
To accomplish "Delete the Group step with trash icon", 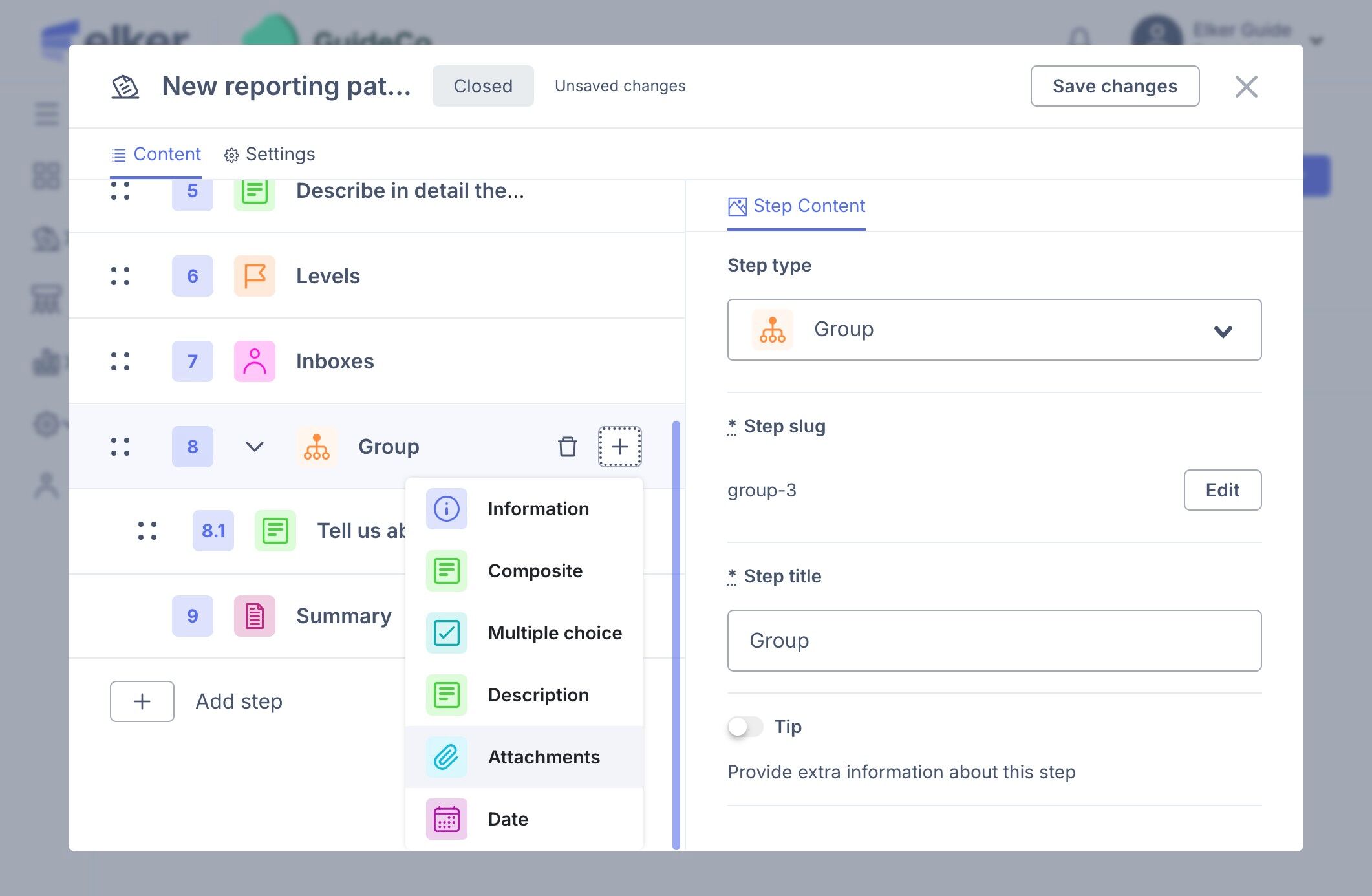I will (567, 447).
